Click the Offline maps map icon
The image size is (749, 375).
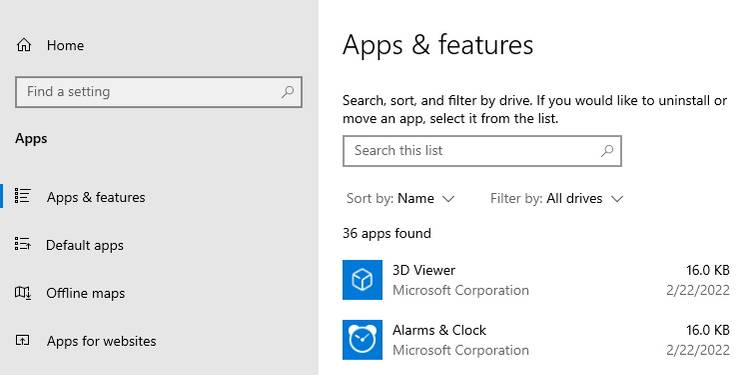point(22,292)
